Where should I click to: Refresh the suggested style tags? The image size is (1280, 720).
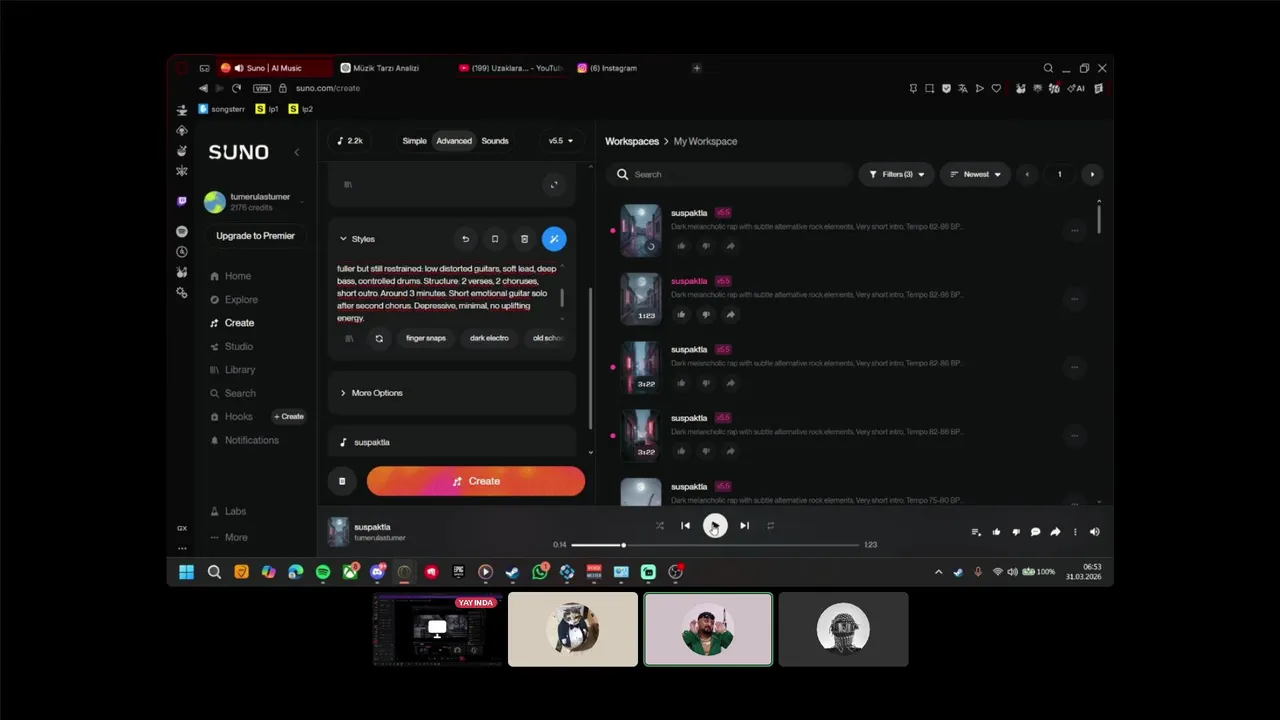pyautogui.click(x=379, y=338)
